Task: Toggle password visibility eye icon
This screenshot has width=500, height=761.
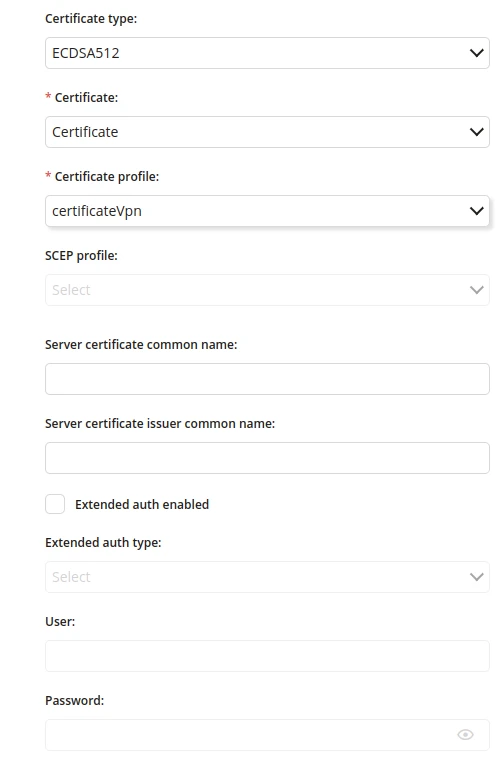Action: (x=466, y=735)
